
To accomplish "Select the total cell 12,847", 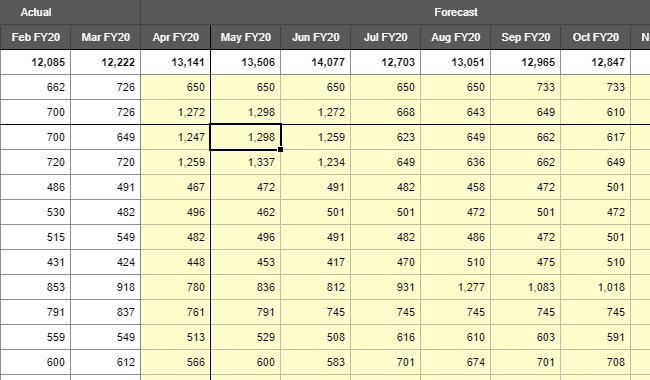I will (x=596, y=62).
